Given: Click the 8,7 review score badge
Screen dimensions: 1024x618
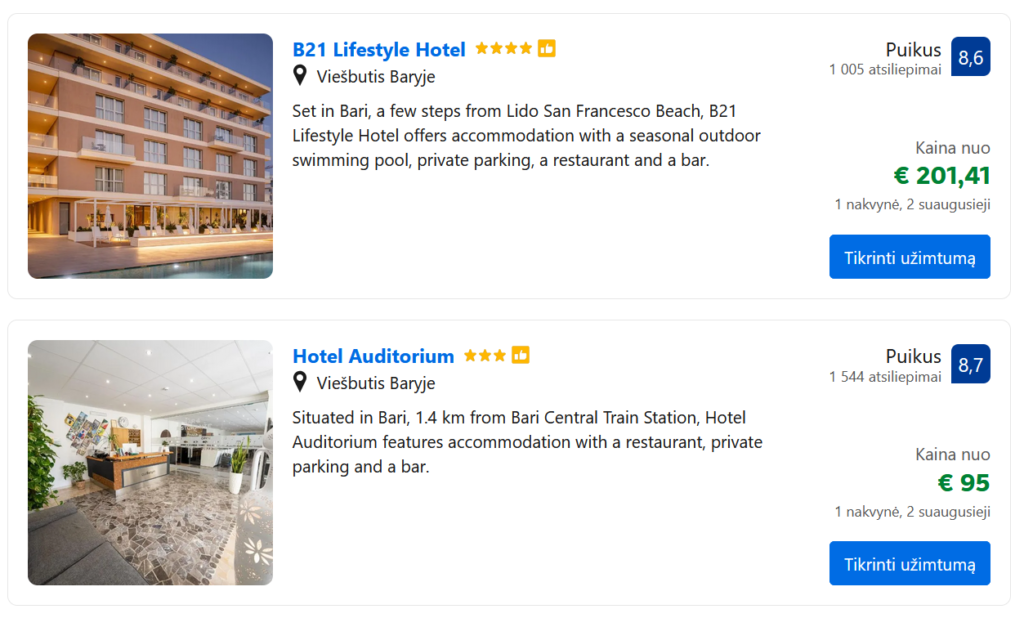Looking at the screenshot, I should (x=970, y=364).
